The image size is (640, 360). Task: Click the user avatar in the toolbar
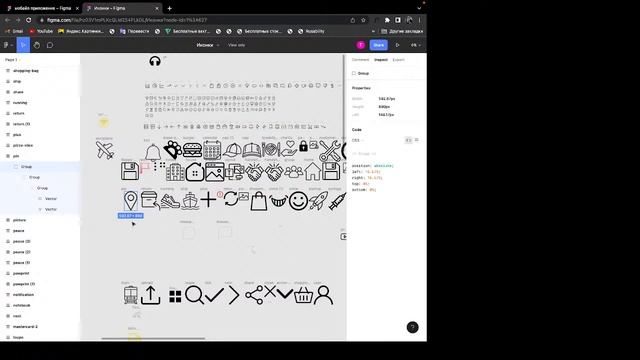click(360, 45)
